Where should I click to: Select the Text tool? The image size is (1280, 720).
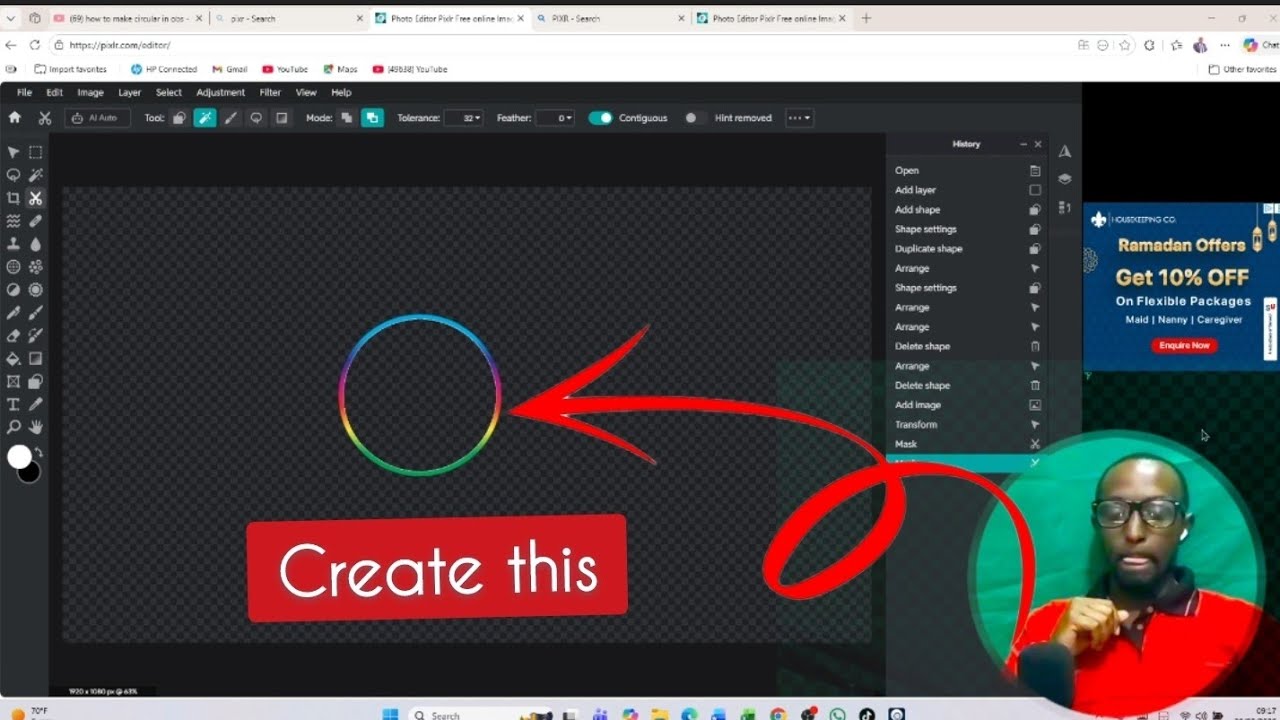click(13, 405)
